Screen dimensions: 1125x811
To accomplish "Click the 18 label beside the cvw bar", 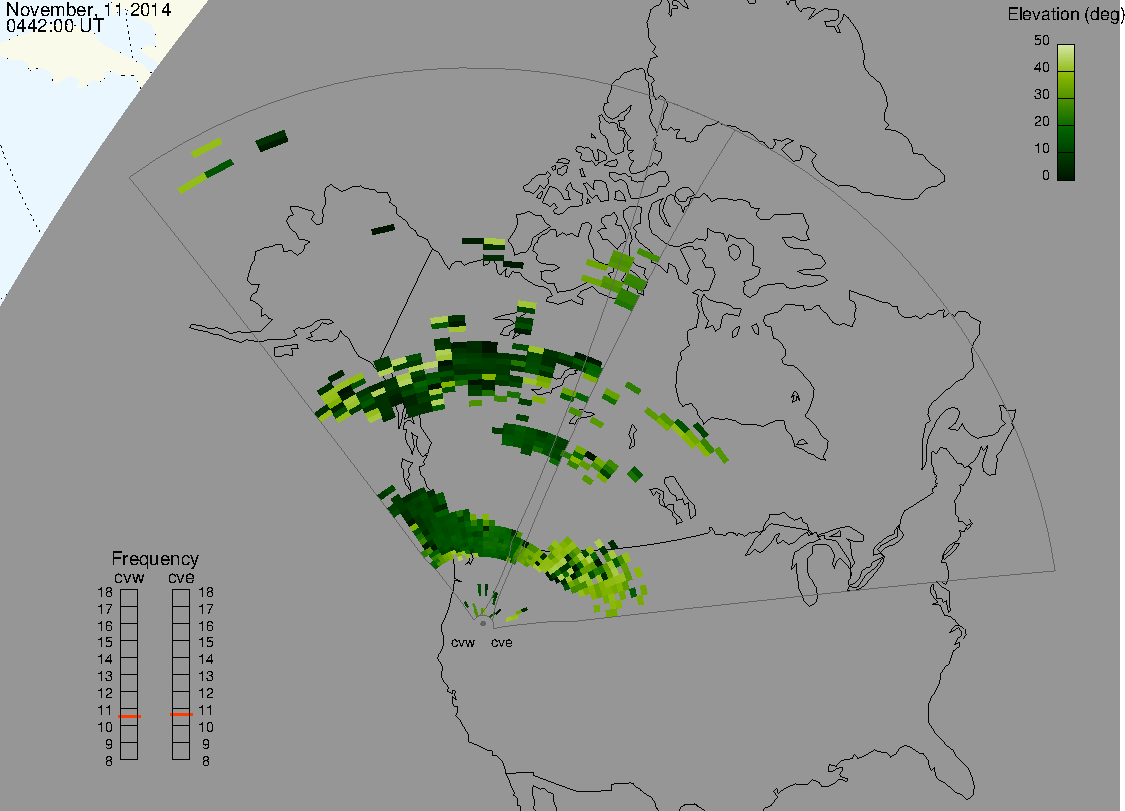I will [x=105, y=593].
